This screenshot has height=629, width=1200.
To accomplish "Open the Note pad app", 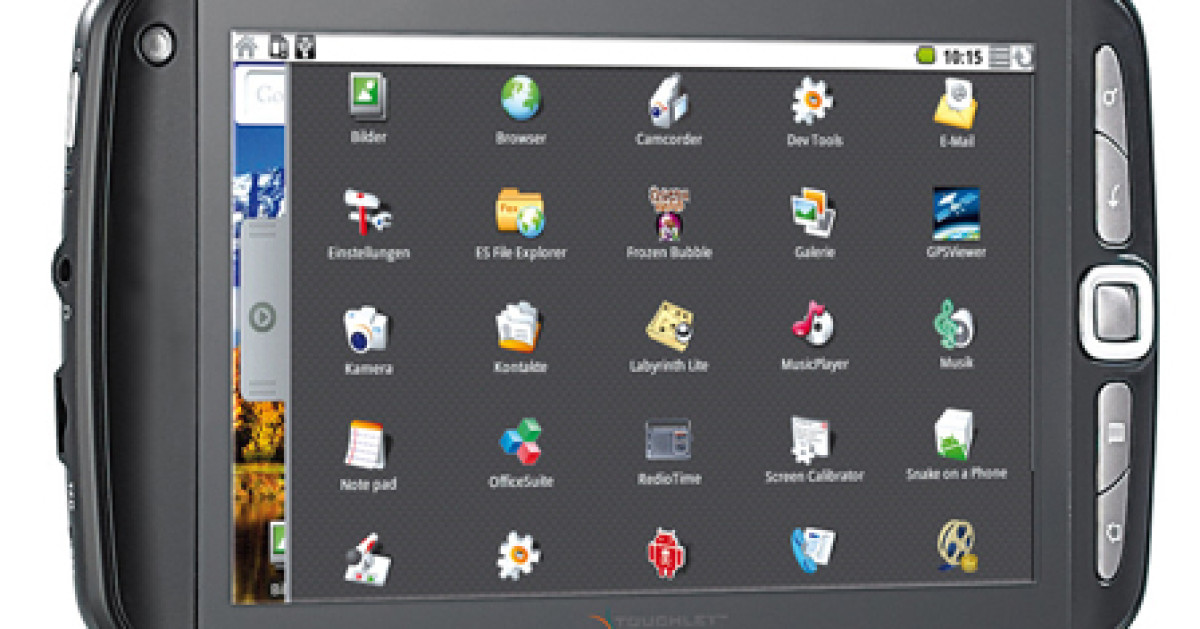I will pyautogui.click(x=367, y=444).
